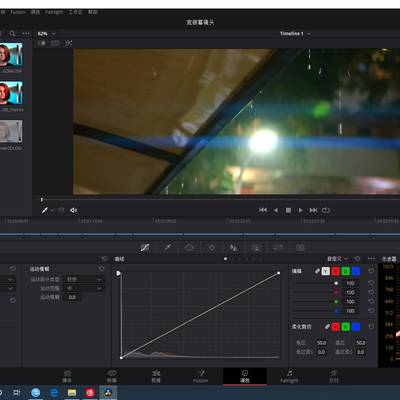Toggle channel ganging link in Edit row
This screenshot has height=400, width=400.
tap(317, 271)
